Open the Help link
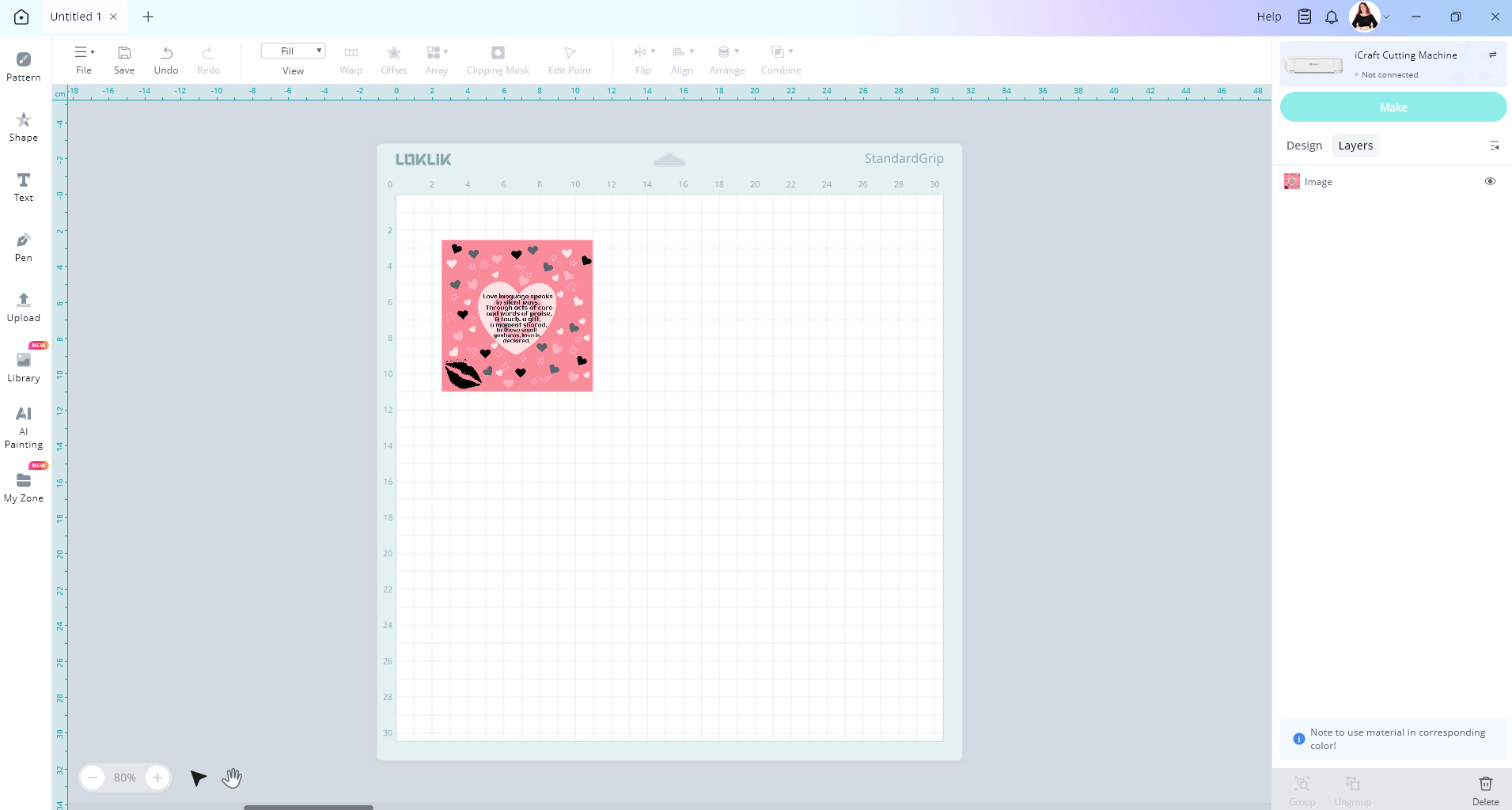 pyautogui.click(x=1268, y=17)
